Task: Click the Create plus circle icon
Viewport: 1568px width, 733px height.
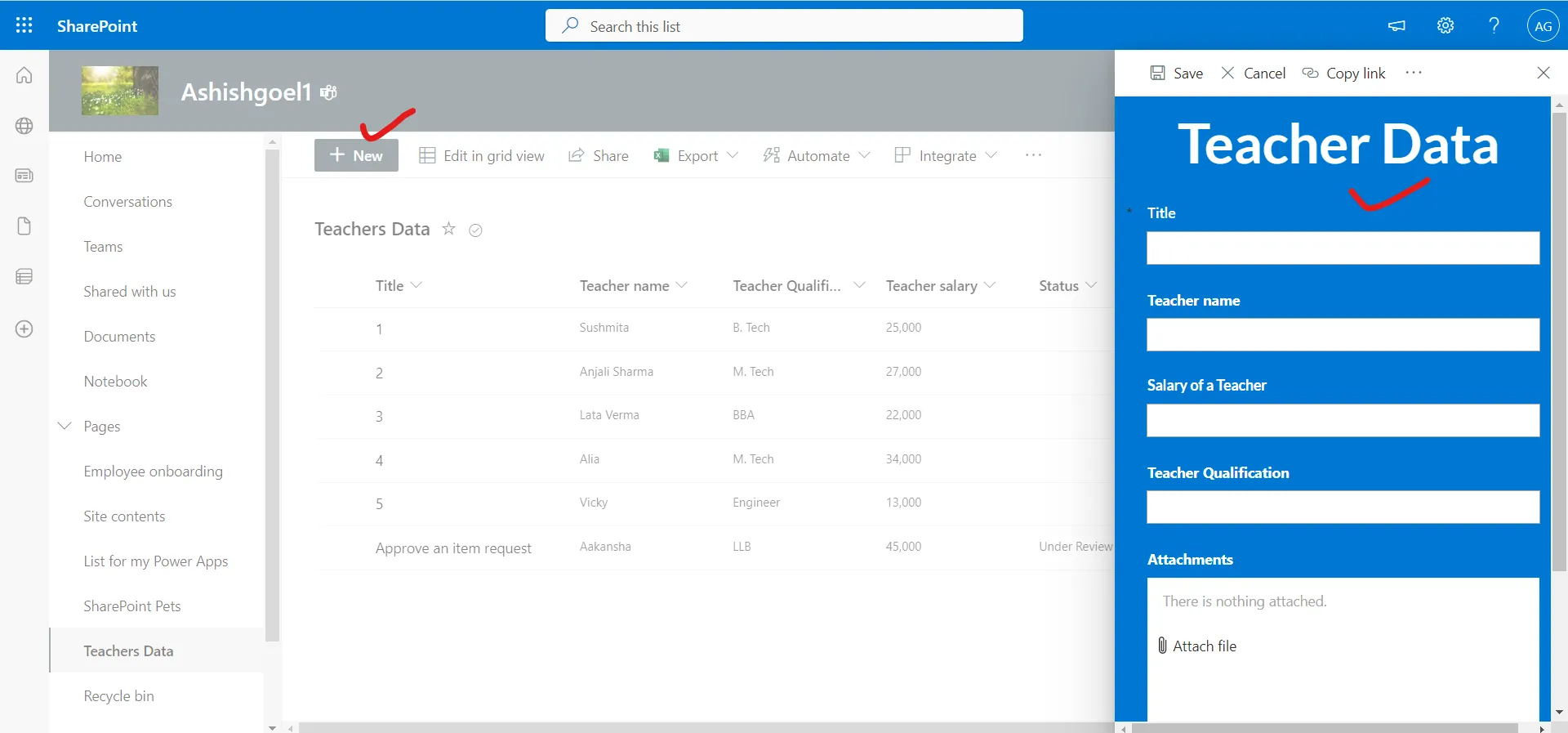Action: (x=24, y=329)
